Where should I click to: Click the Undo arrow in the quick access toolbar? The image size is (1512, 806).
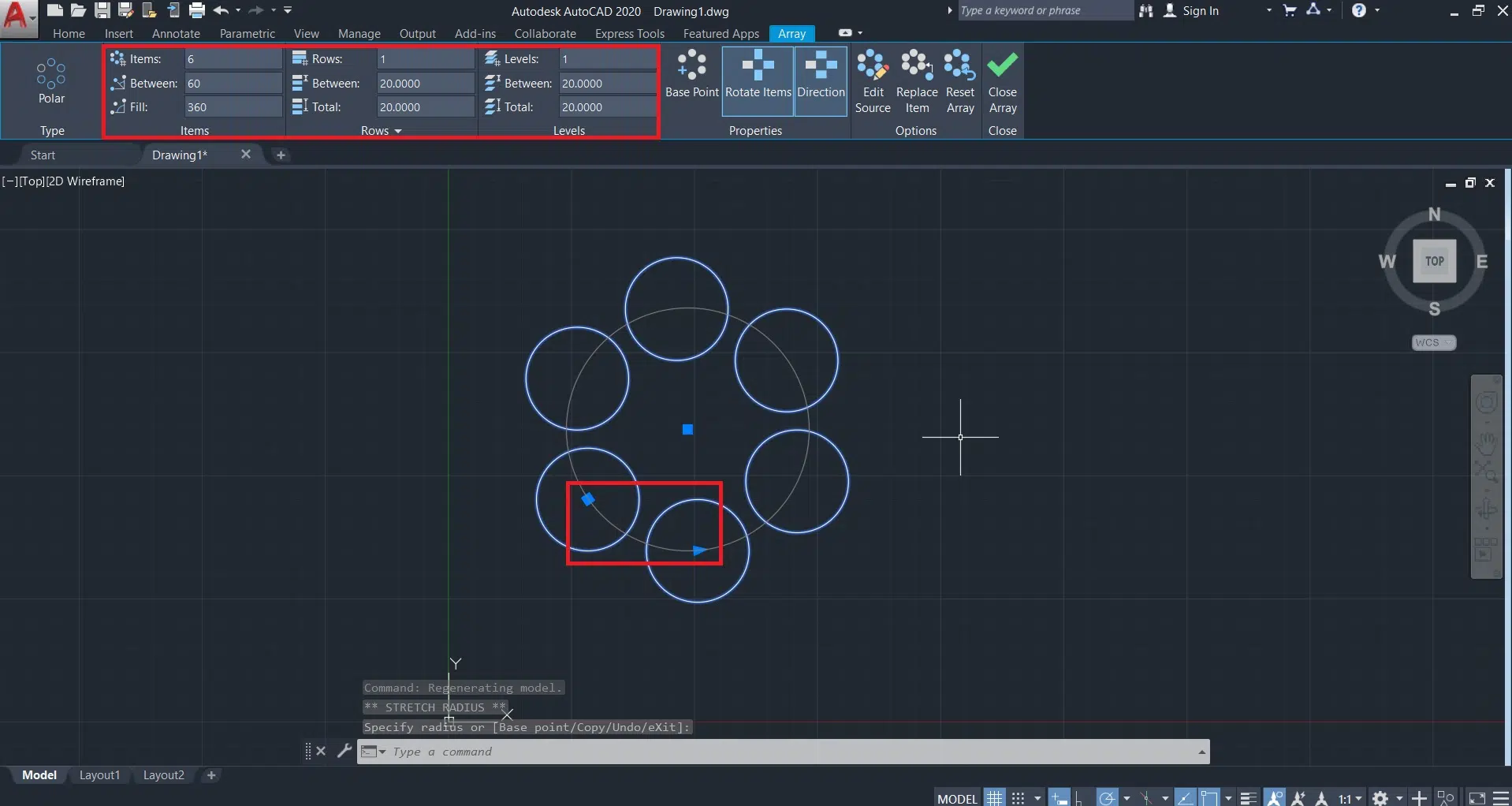[221, 10]
